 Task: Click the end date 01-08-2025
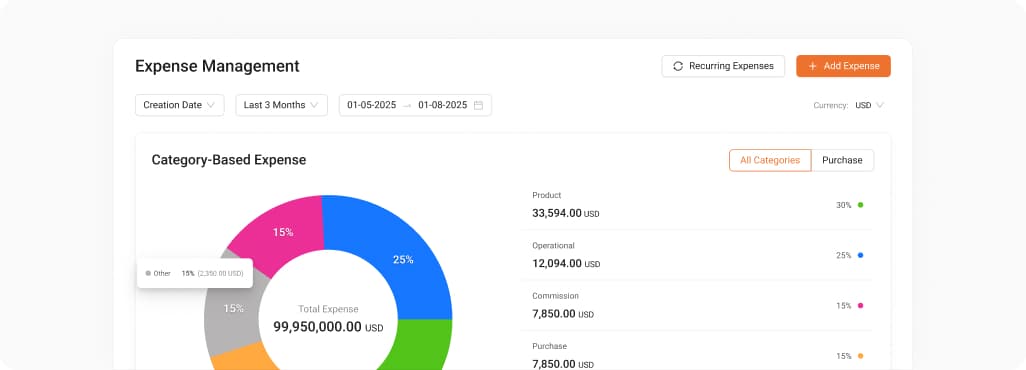[443, 105]
